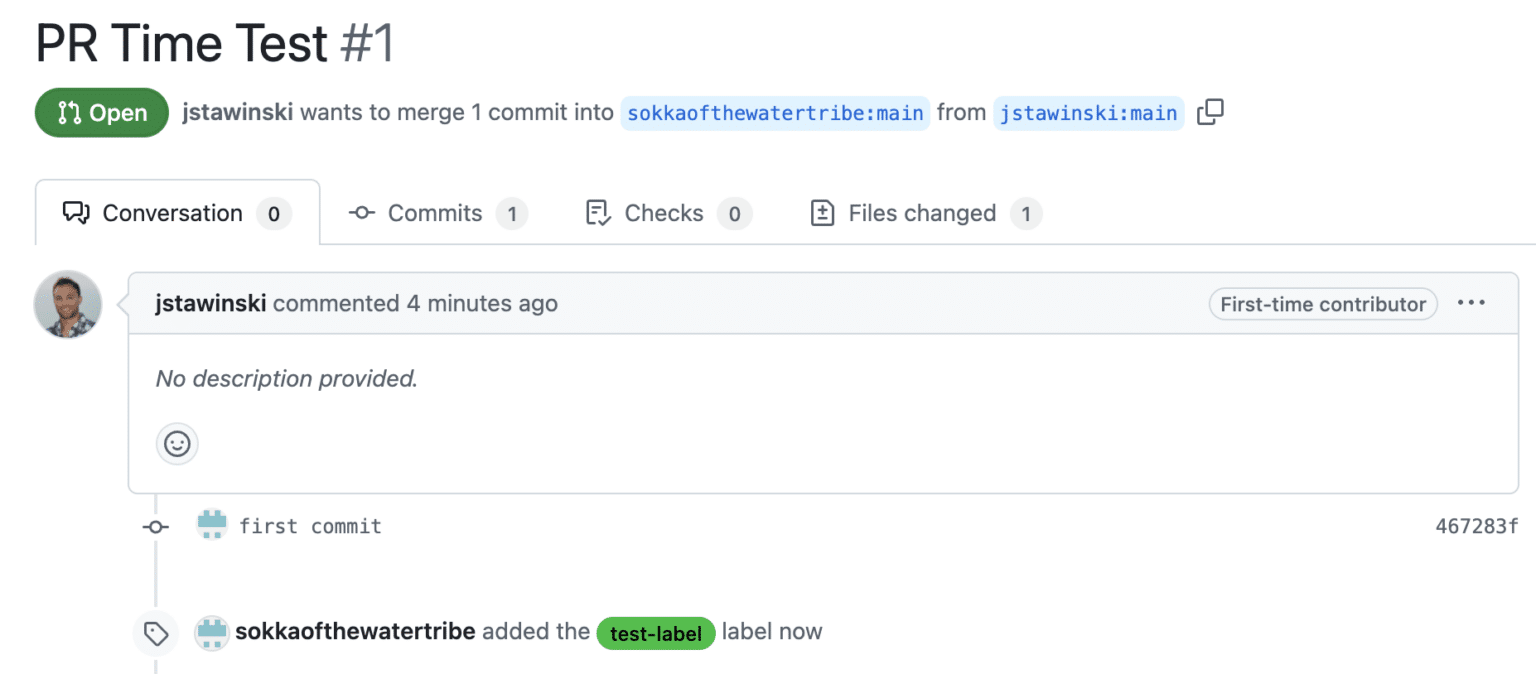This screenshot has width=1536, height=674.
Task: Open commit 467283f
Action: (1478, 525)
